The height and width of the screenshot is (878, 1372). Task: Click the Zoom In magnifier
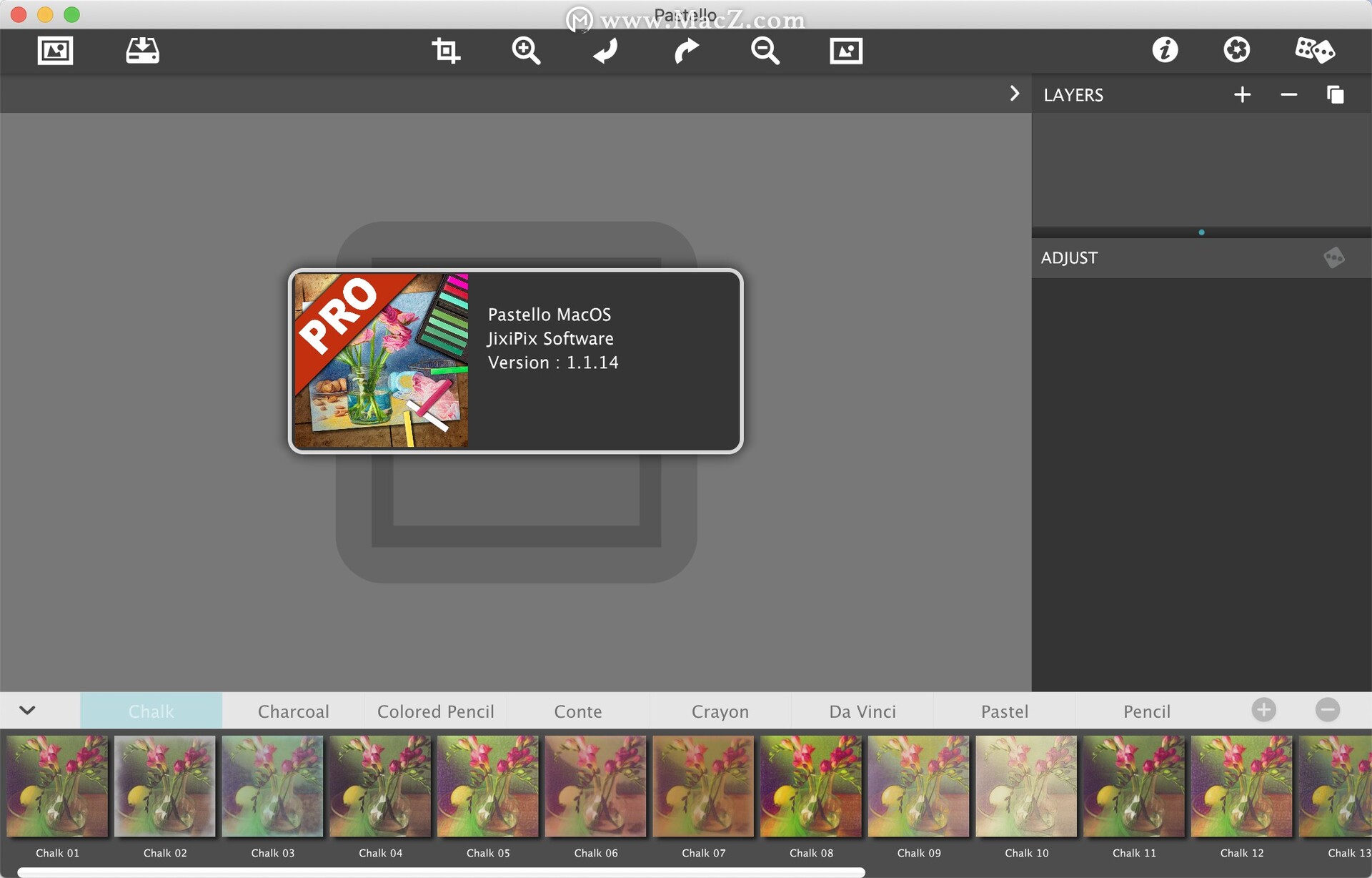point(526,51)
